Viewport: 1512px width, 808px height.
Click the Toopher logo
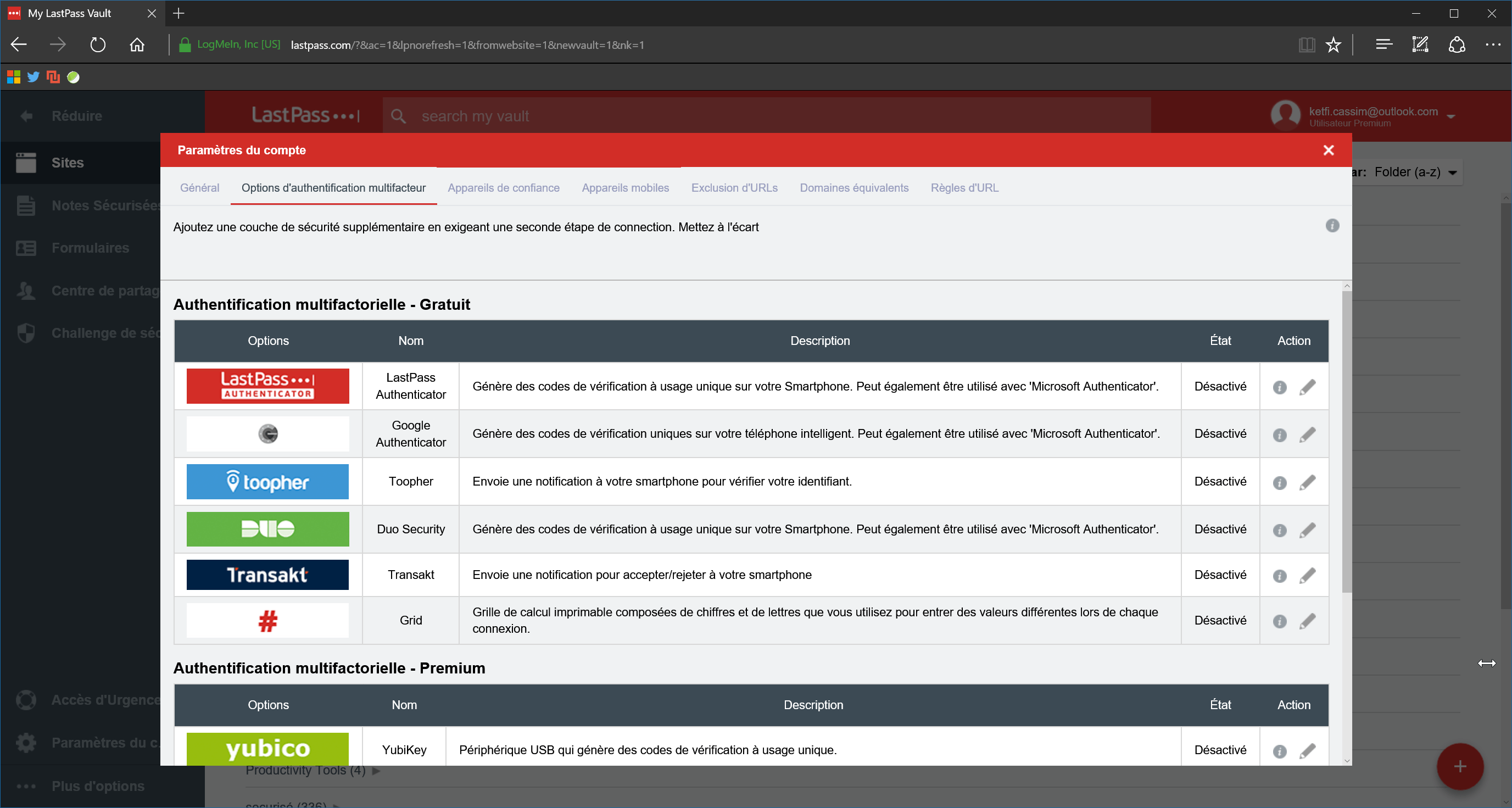click(x=267, y=482)
